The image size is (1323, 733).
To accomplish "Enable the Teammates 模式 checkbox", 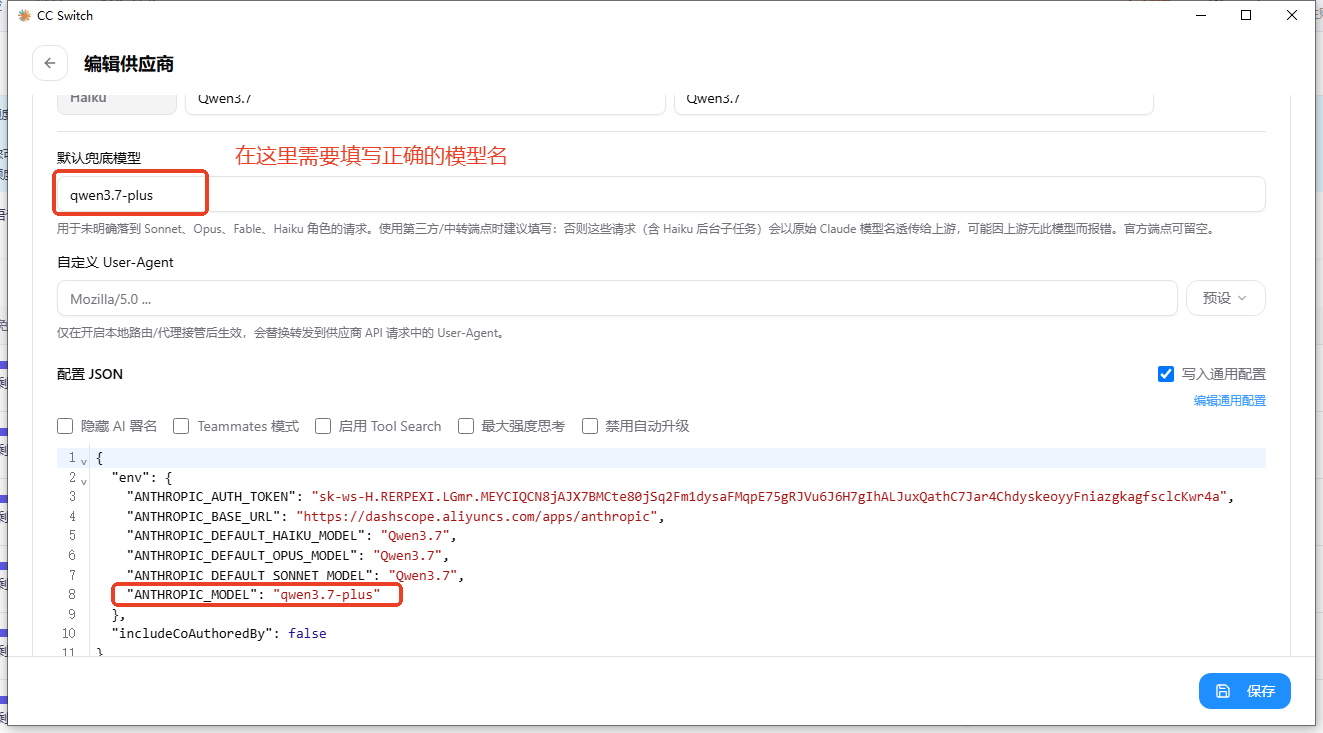I will pos(181,426).
